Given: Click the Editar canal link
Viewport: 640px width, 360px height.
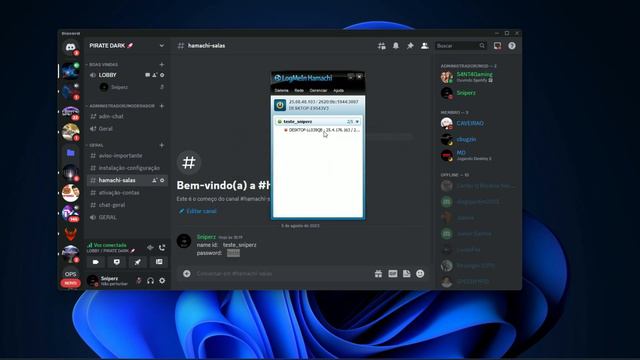Looking at the screenshot, I should click(x=198, y=211).
